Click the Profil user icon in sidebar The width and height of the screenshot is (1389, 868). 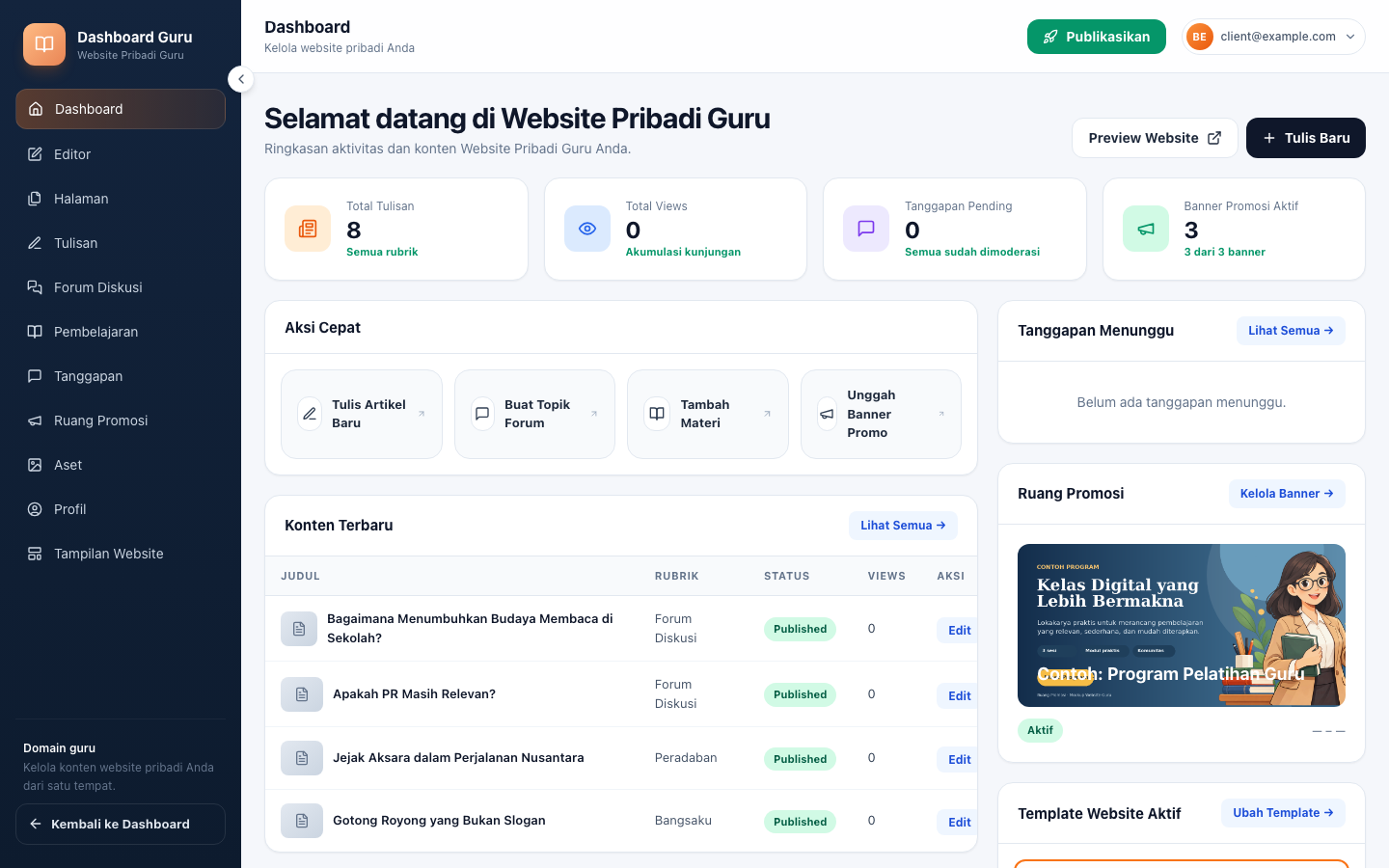(35, 509)
